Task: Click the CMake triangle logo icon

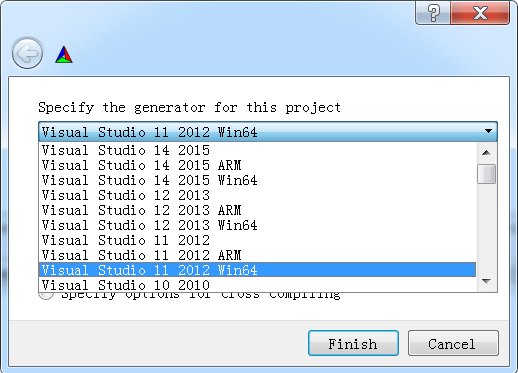Action: pyautogui.click(x=64, y=55)
